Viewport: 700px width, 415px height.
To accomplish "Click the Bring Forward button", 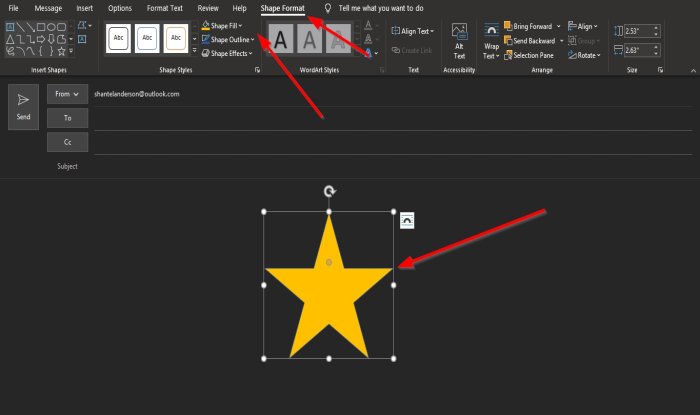I will (x=529, y=26).
